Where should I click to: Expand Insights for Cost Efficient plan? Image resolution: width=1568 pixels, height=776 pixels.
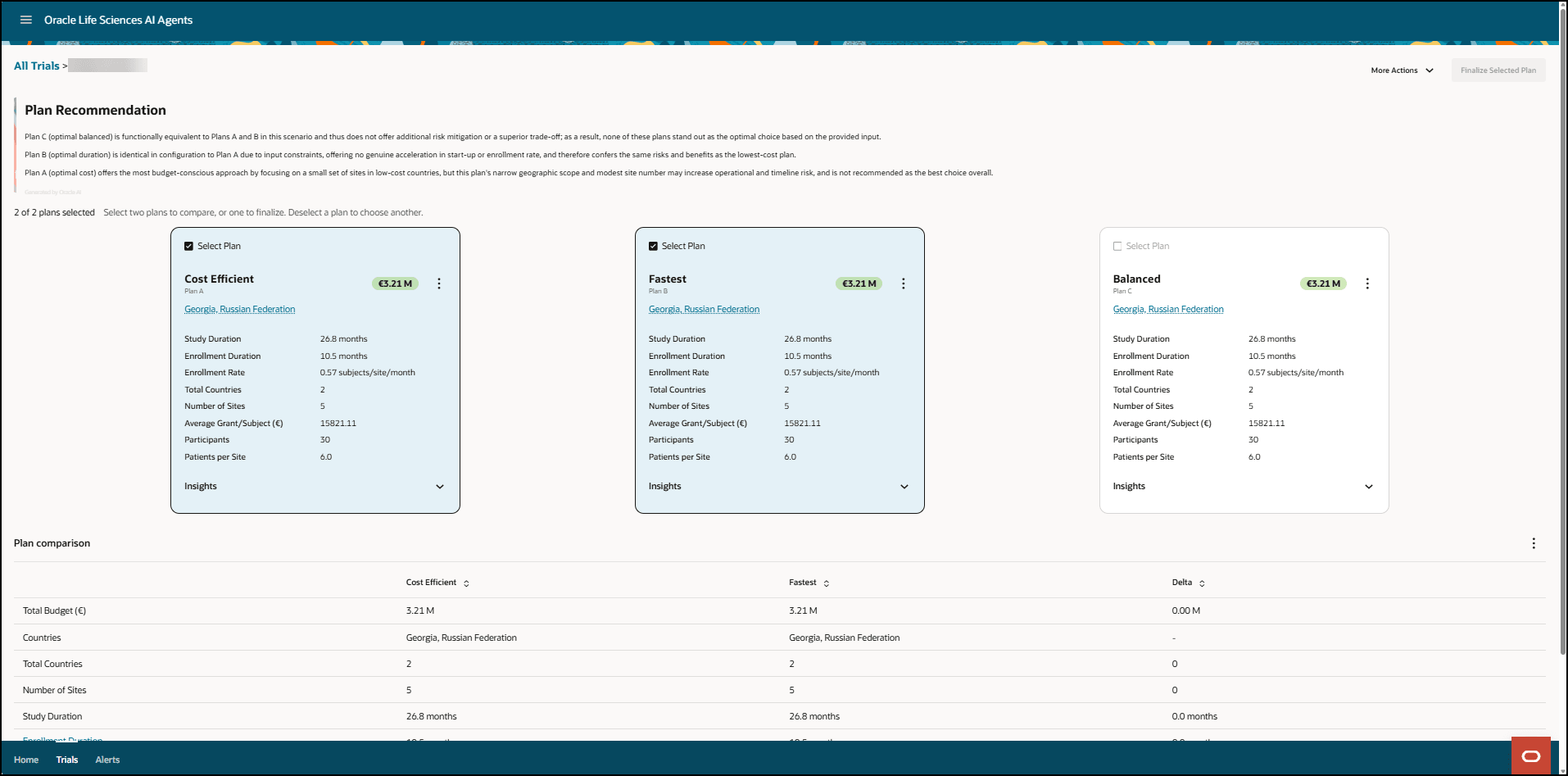440,487
